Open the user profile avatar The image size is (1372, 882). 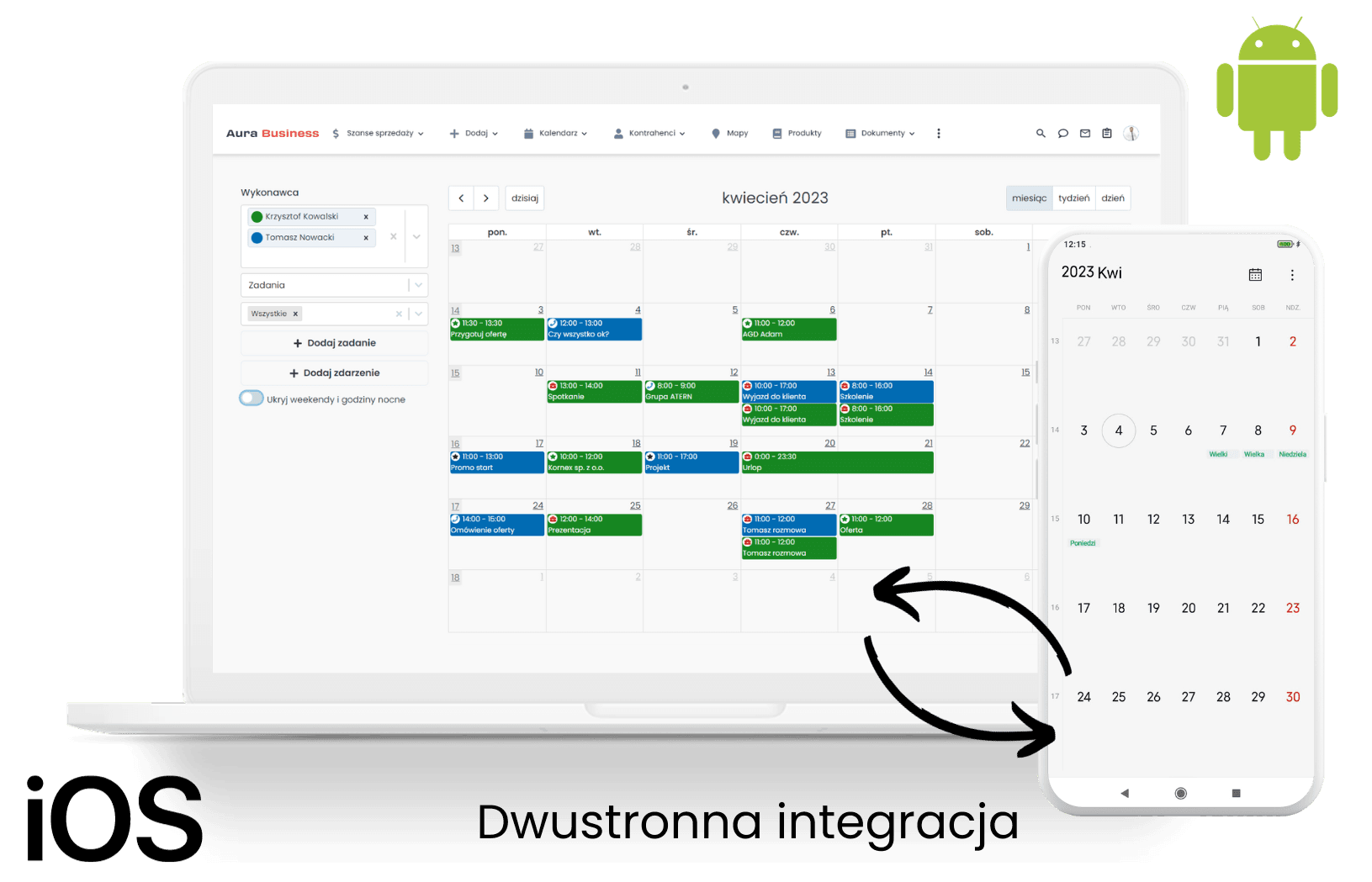pos(1131,133)
